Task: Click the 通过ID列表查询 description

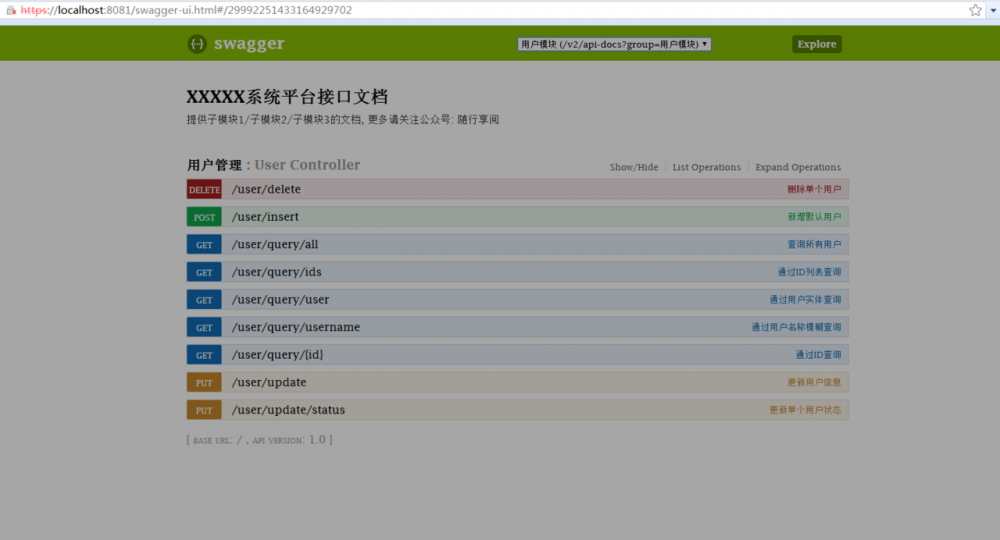Action: 809,272
